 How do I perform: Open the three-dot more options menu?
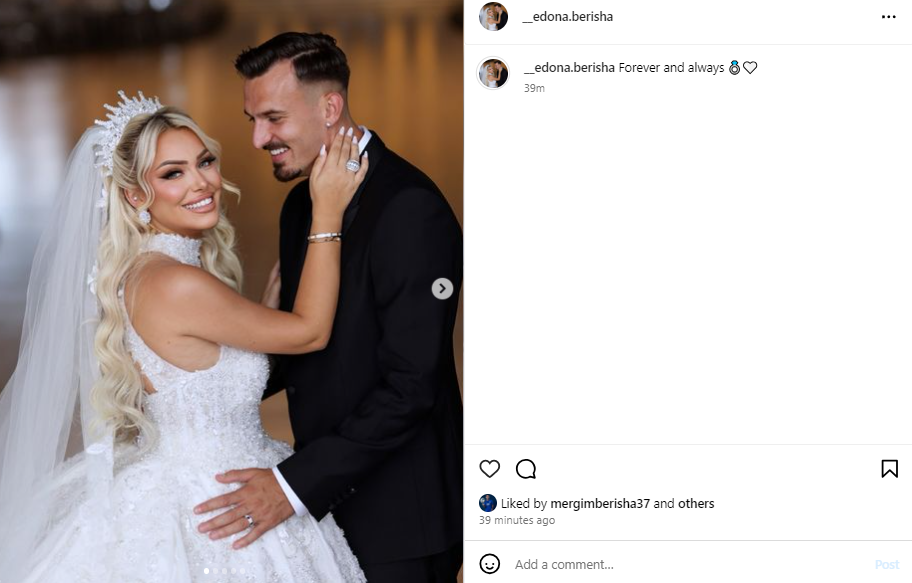(888, 17)
